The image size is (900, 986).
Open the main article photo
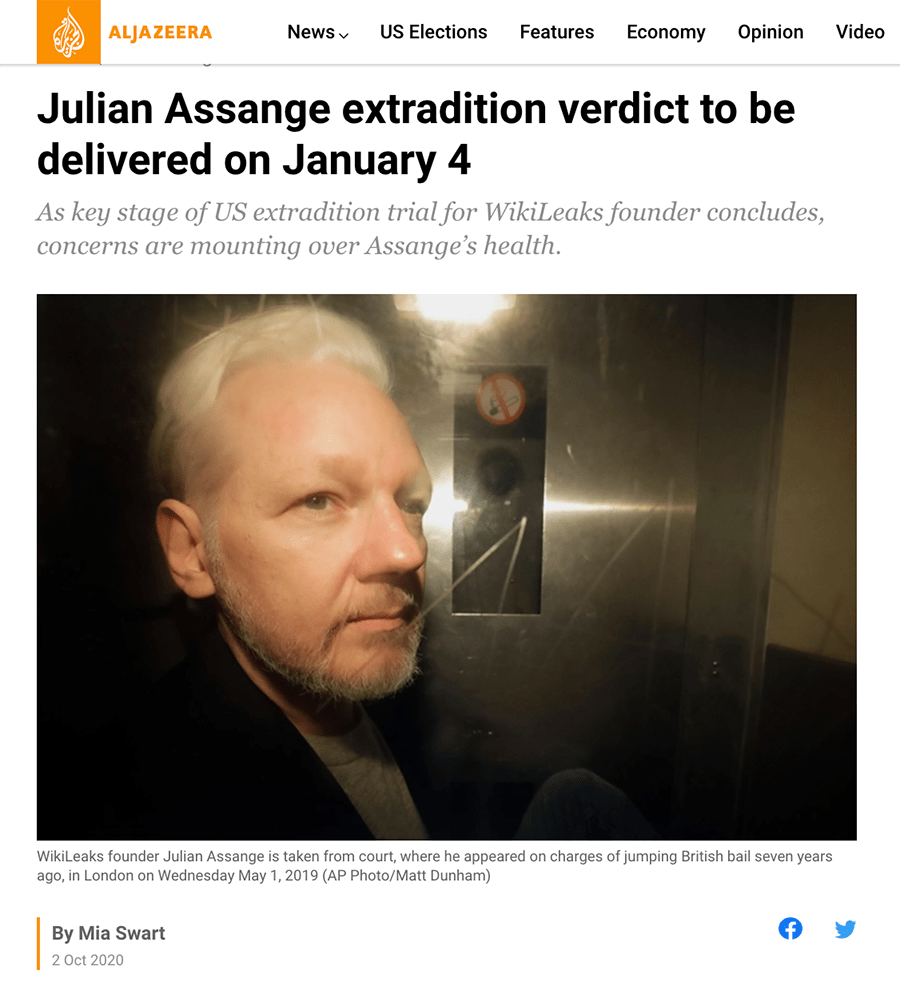coord(447,567)
